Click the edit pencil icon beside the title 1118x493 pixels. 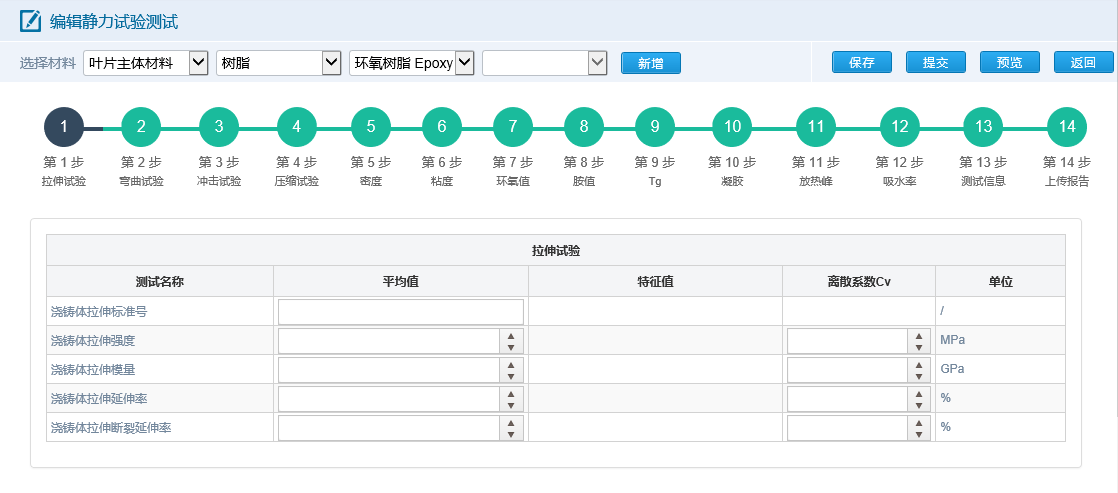pos(31,21)
